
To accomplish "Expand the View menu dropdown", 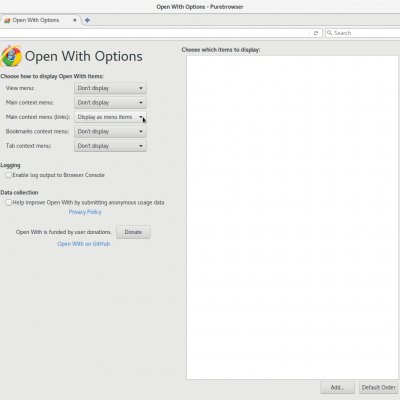I will tap(110, 88).
